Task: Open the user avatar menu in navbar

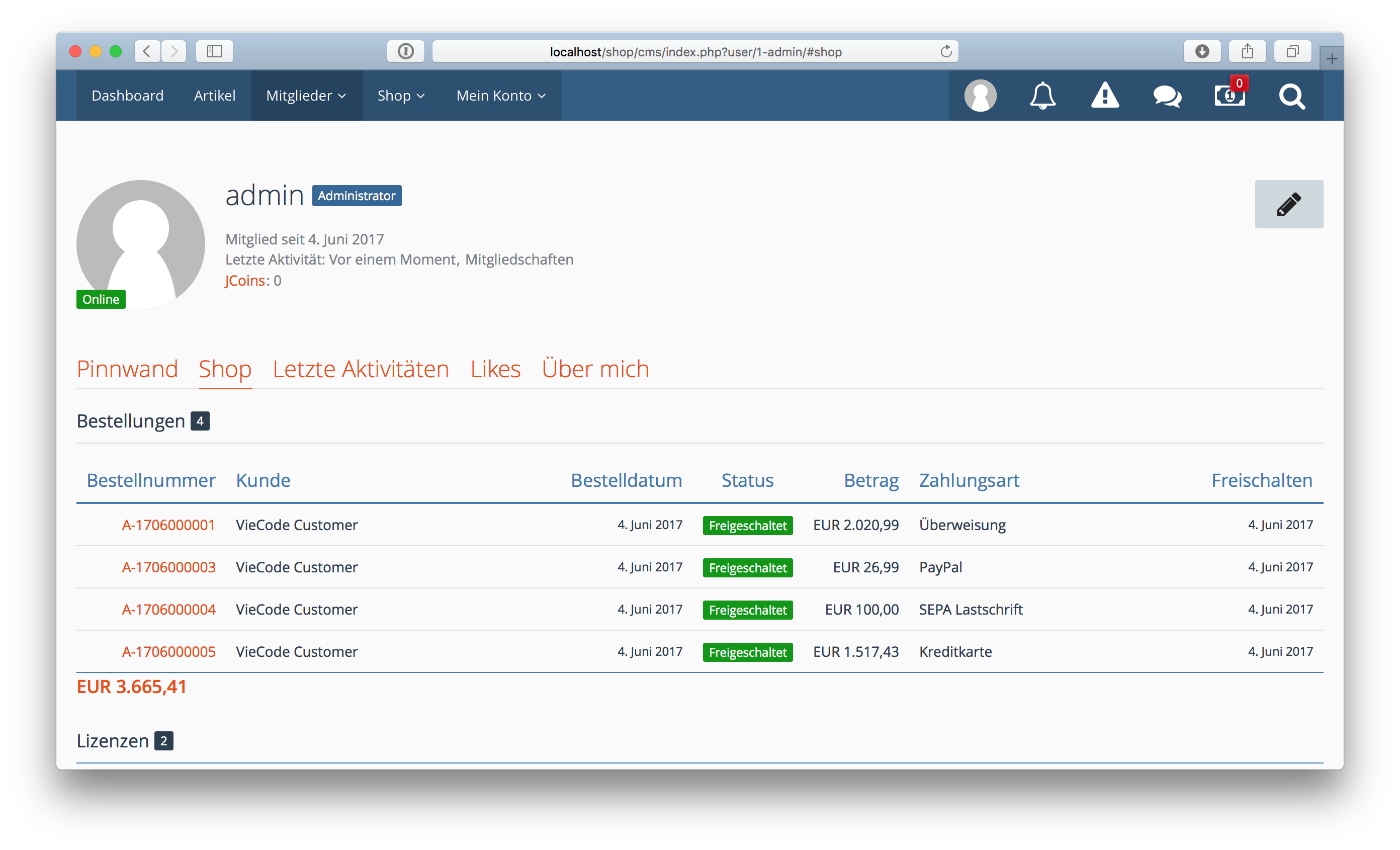Action: [x=980, y=96]
